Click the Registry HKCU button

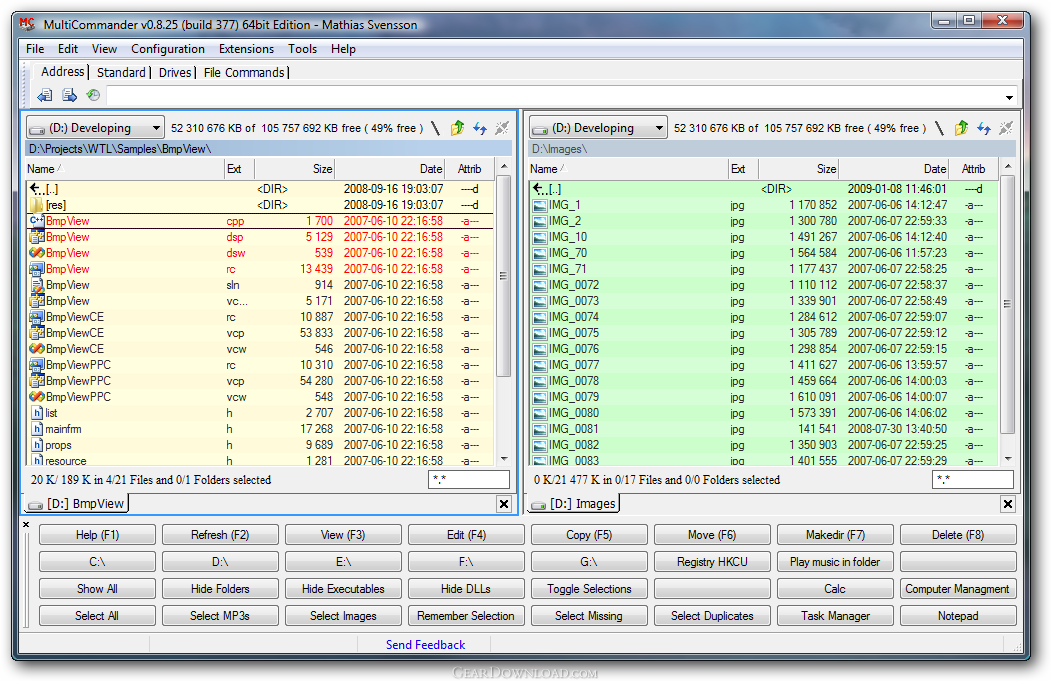712,562
